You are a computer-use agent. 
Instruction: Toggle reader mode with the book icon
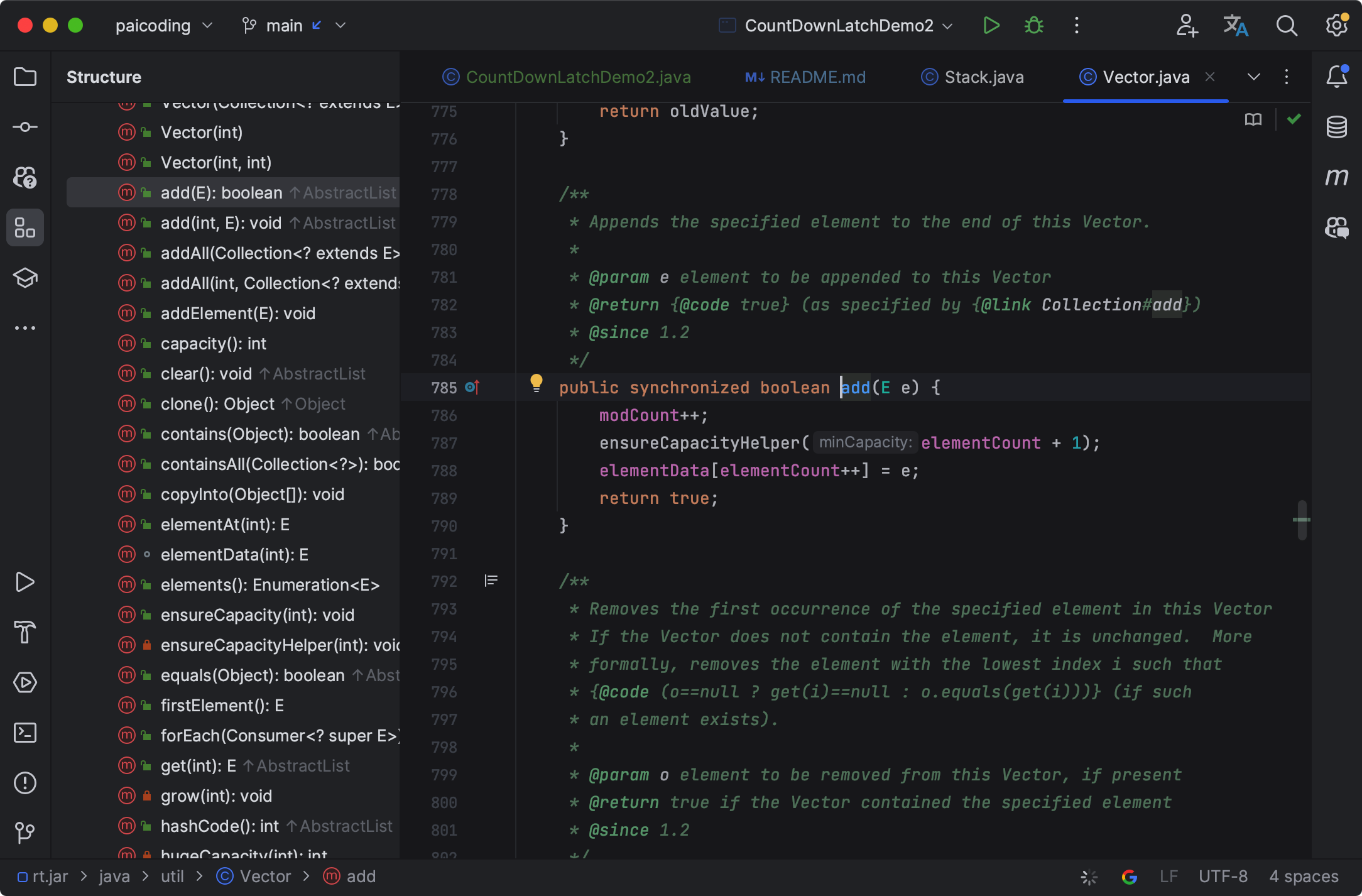[x=1253, y=119]
